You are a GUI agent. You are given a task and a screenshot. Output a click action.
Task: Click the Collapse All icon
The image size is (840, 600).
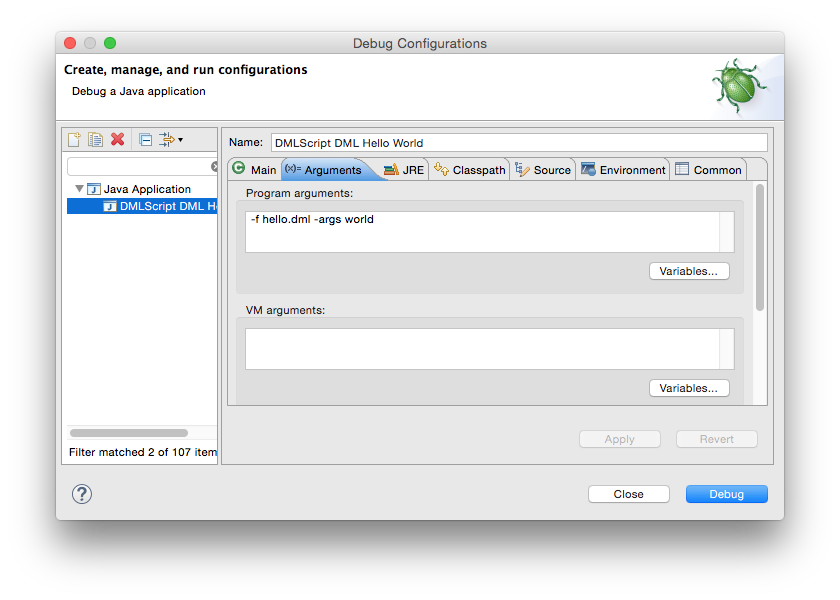point(145,140)
